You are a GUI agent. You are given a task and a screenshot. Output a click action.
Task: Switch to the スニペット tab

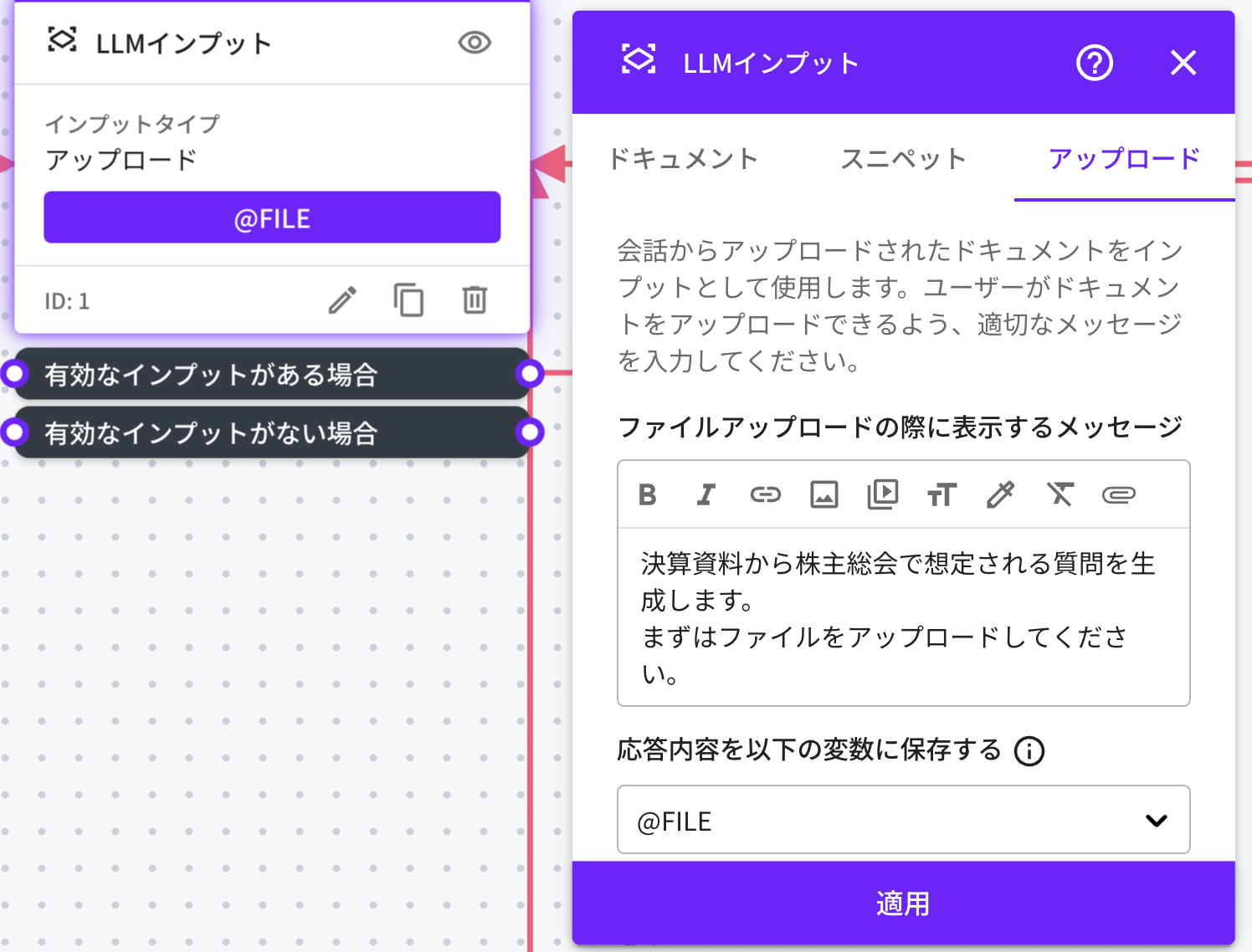tap(903, 159)
